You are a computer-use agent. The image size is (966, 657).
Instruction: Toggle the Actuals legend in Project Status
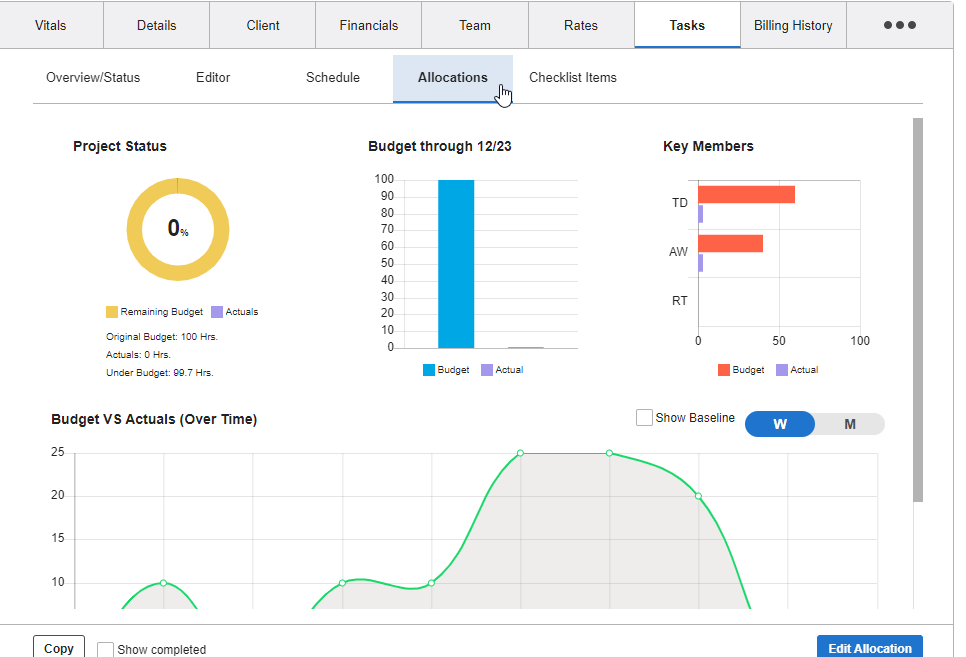point(217,312)
